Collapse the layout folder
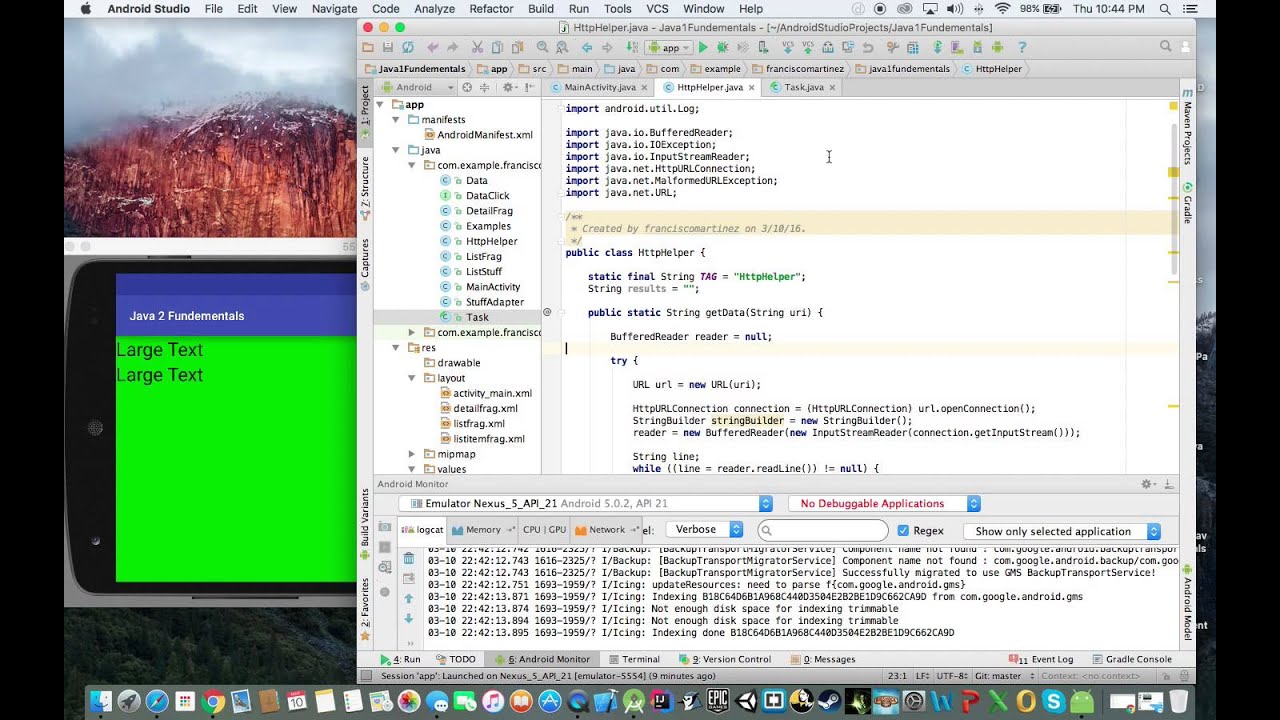This screenshot has height=720, width=1280. [412, 378]
